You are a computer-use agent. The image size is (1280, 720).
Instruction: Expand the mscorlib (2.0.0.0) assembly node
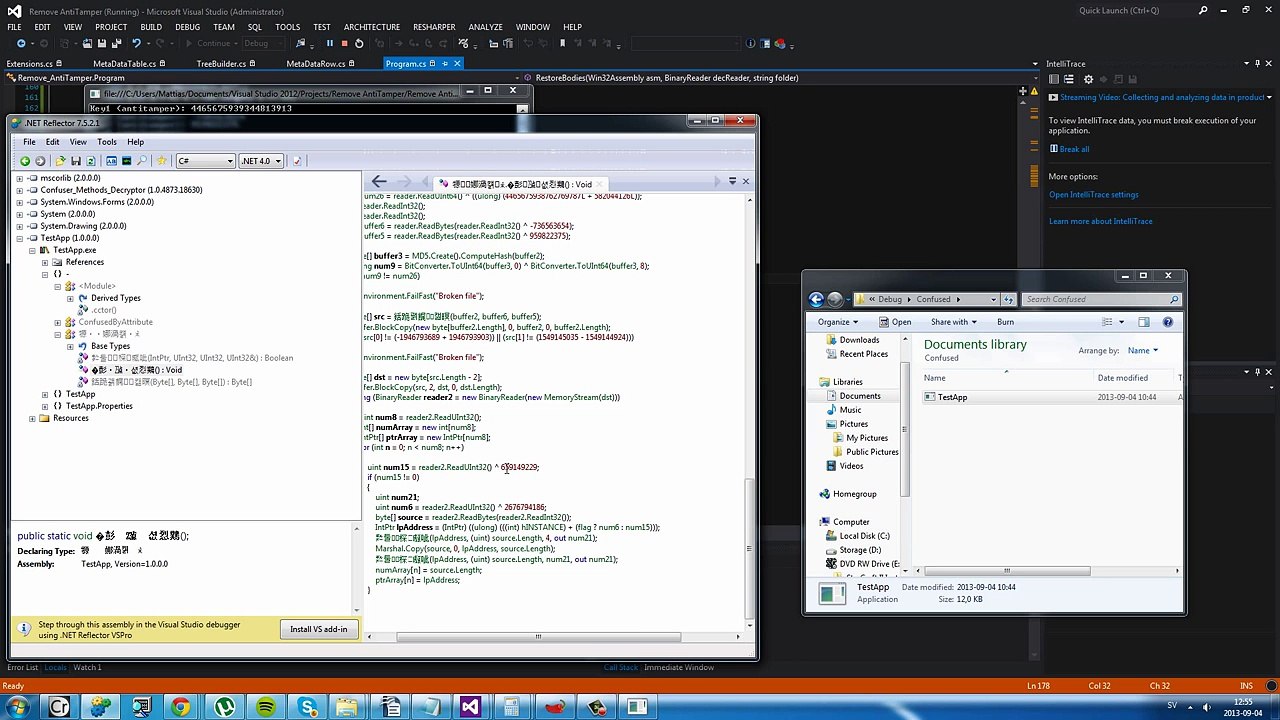click(x=19, y=178)
